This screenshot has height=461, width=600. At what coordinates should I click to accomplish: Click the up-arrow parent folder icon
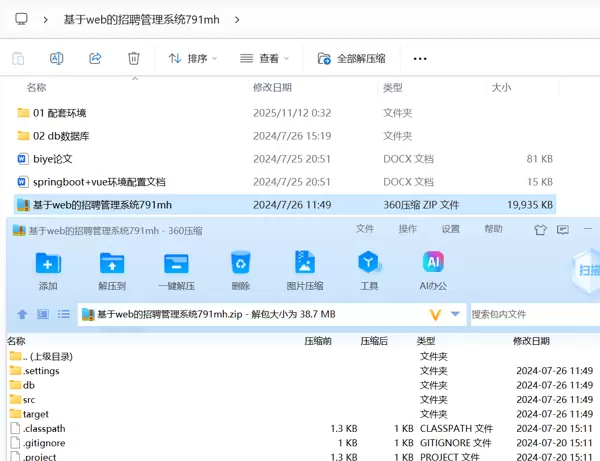tap(22, 314)
